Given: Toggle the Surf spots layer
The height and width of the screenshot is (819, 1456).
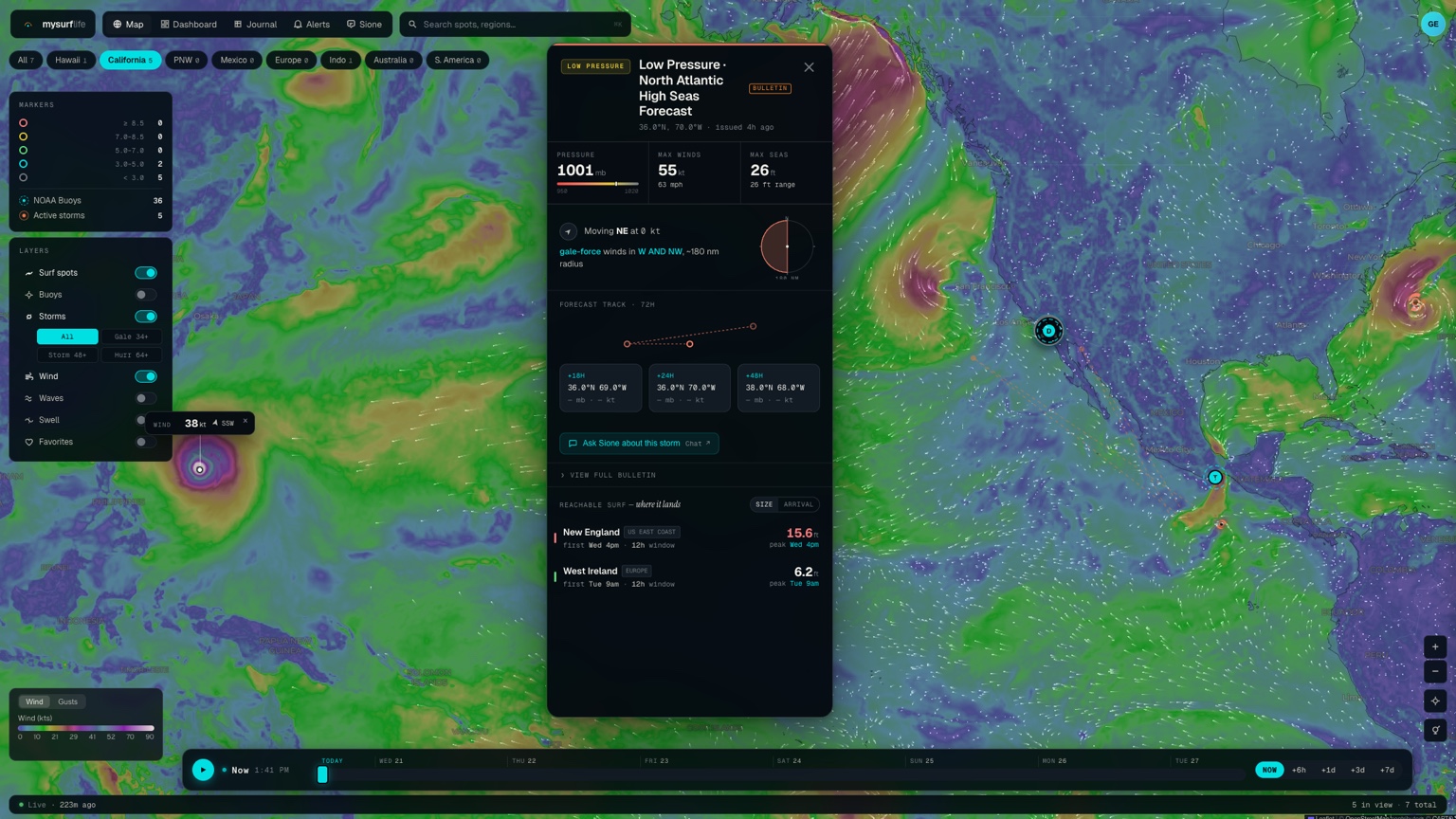Looking at the screenshot, I should point(145,273).
